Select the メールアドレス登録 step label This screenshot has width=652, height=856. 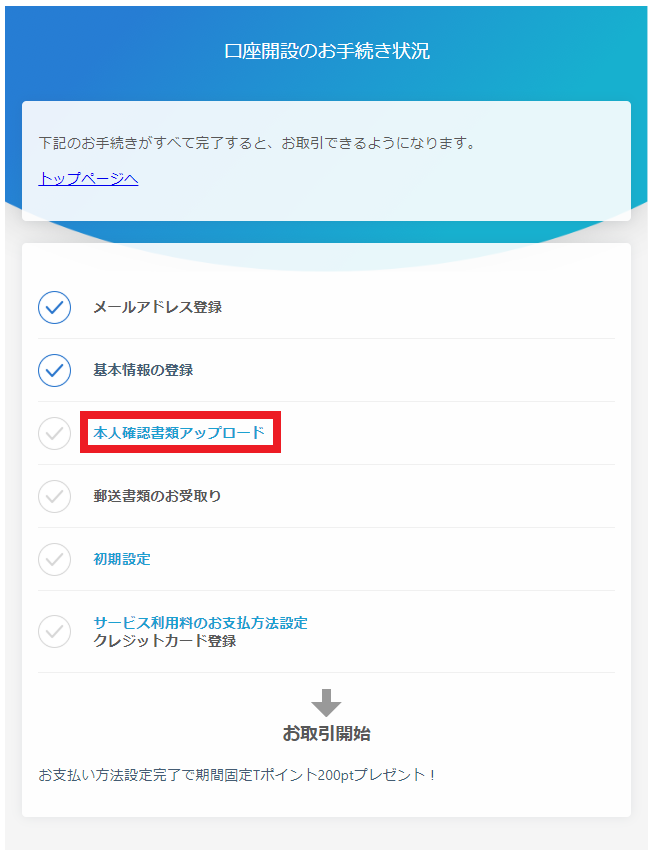pos(157,307)
